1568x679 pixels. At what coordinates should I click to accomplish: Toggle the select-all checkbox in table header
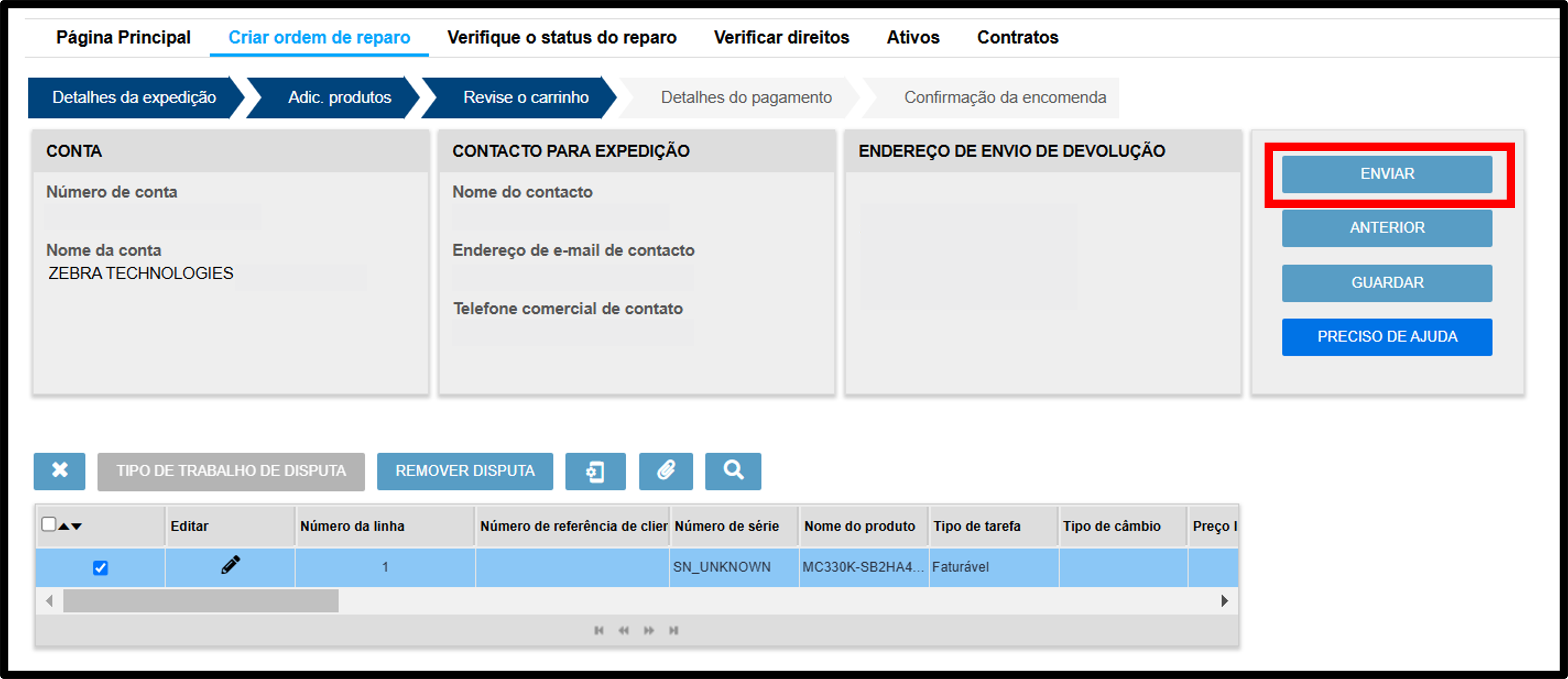[49, 525]
